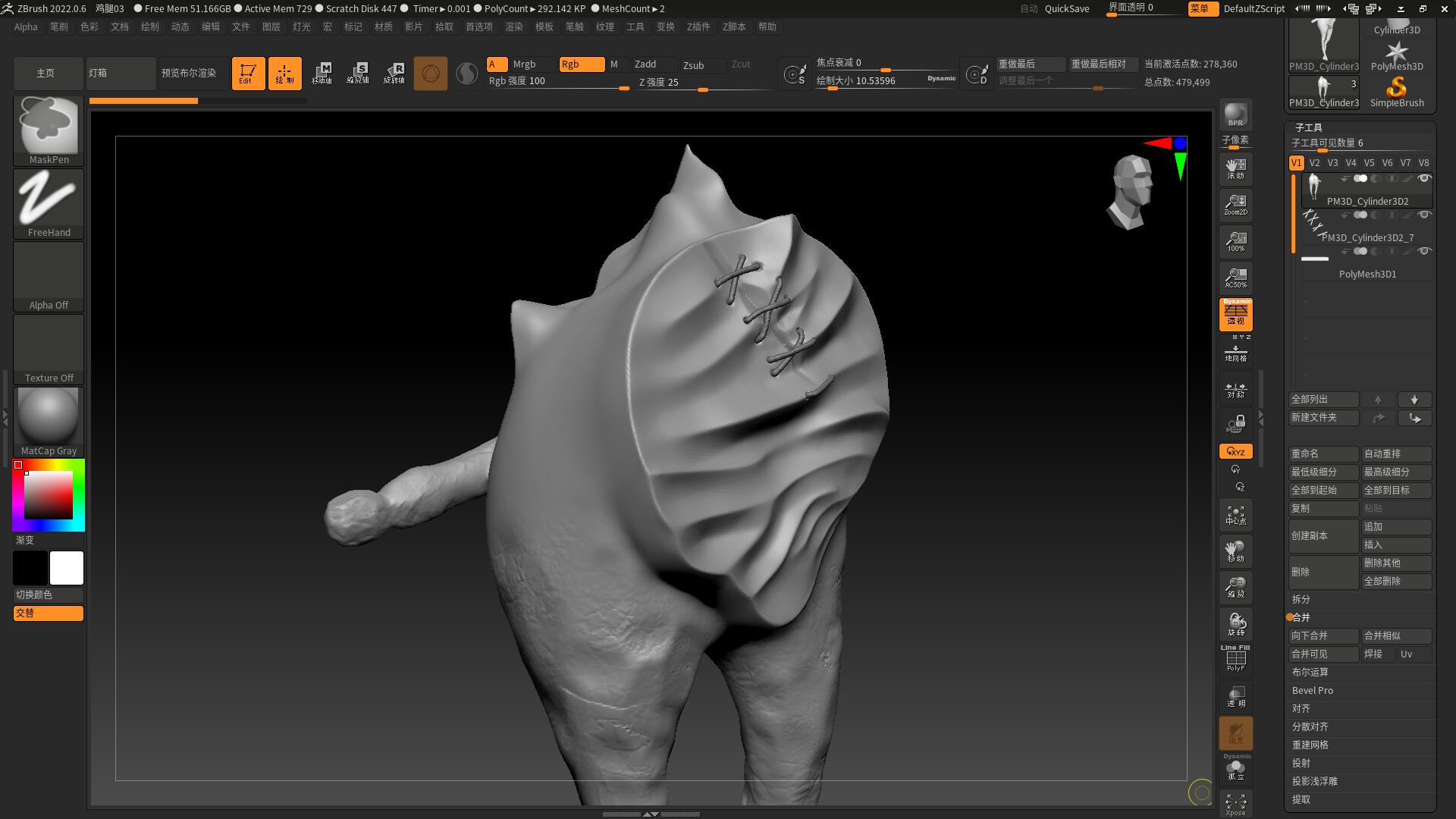1456x819 pixels.
Task: Select the FreeHand stroke type
Action: (48, 199)
